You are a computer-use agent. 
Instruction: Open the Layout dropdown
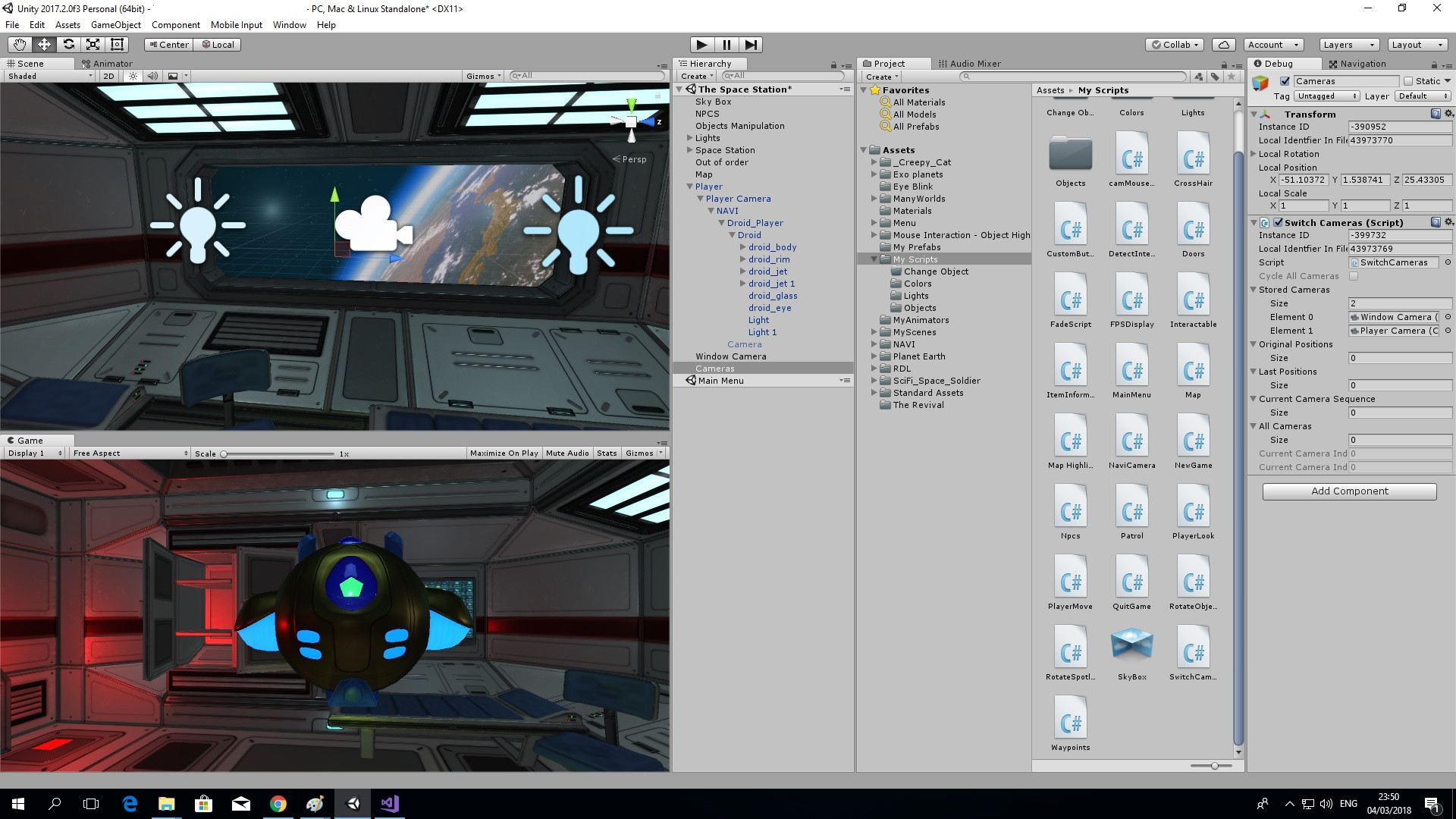tap(1417, 45)
